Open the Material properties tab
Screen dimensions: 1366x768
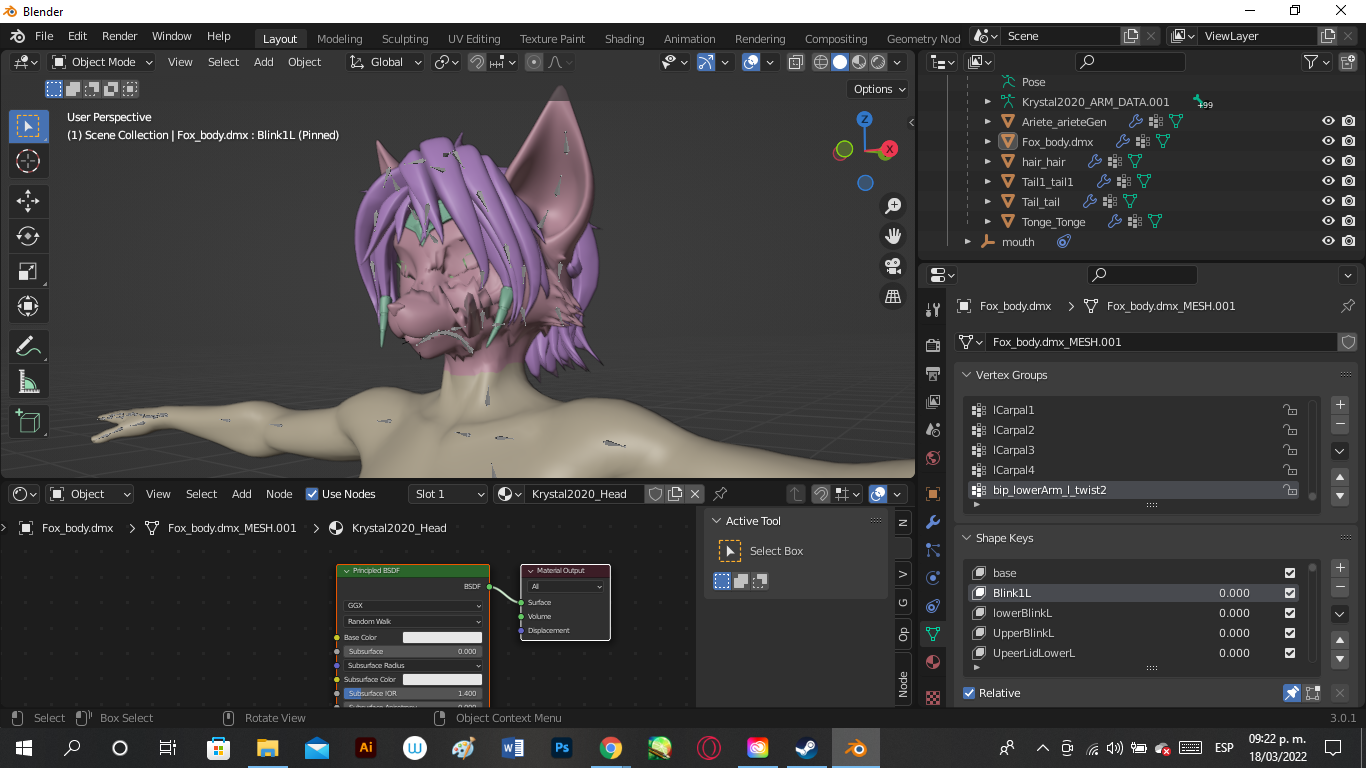pyautogui.click(x=933, y=662)
